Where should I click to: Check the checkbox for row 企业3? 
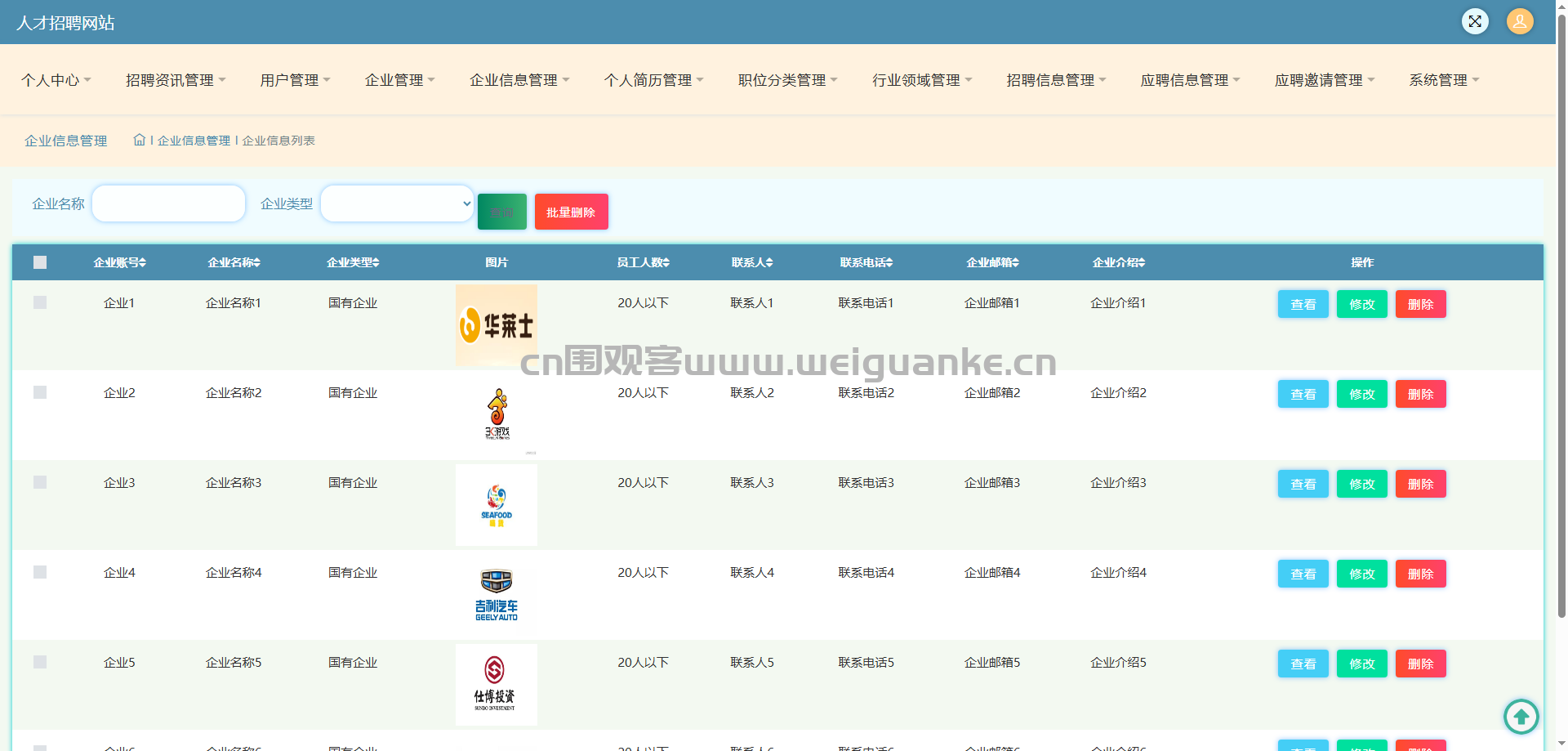click(x=40, y=482)
